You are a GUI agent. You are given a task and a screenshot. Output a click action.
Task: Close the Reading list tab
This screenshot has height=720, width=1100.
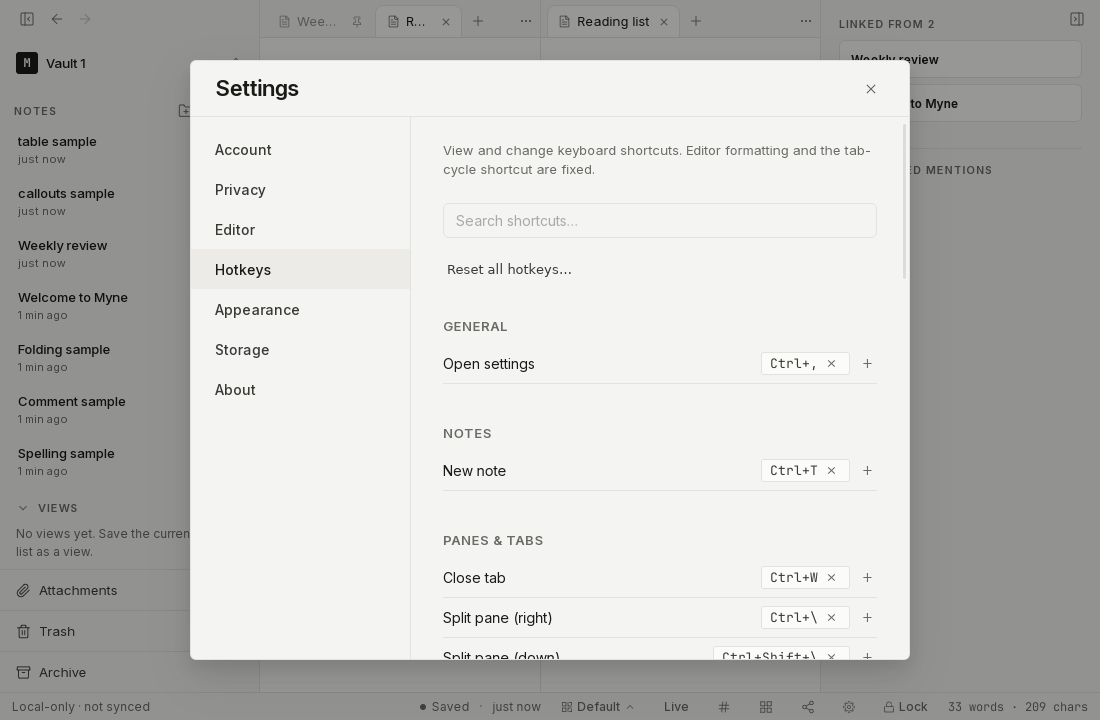click(664, 22)
